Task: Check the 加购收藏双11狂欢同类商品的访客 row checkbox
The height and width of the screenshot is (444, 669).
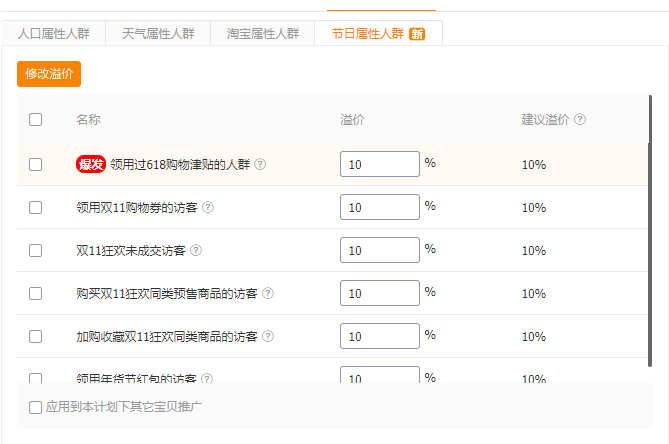Action: pyautogui.click(x=36, y=337)
